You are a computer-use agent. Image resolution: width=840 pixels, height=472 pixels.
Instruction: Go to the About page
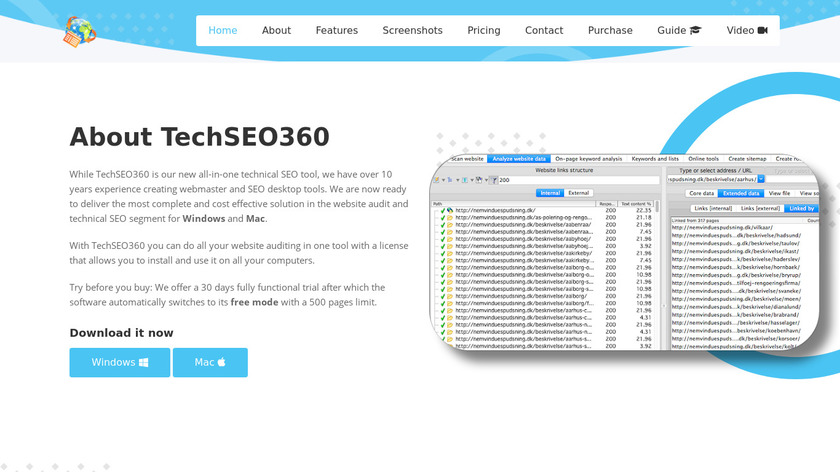pos(276,31)
